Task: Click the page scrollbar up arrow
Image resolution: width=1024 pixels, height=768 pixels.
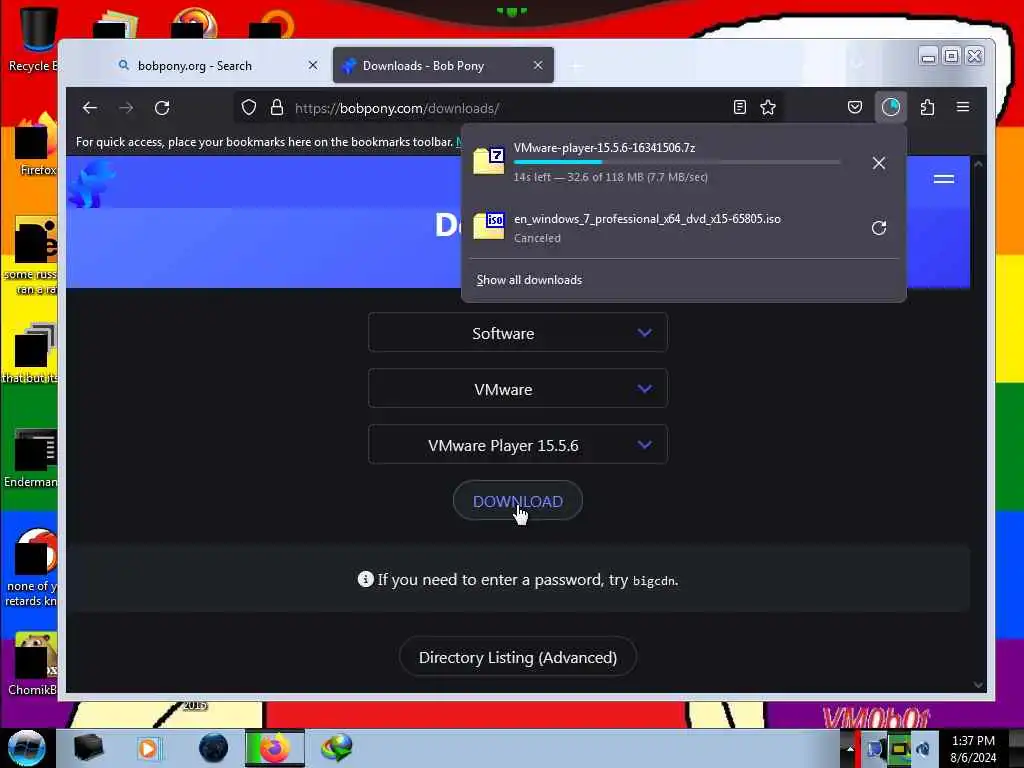Action: tap(978, 164)
